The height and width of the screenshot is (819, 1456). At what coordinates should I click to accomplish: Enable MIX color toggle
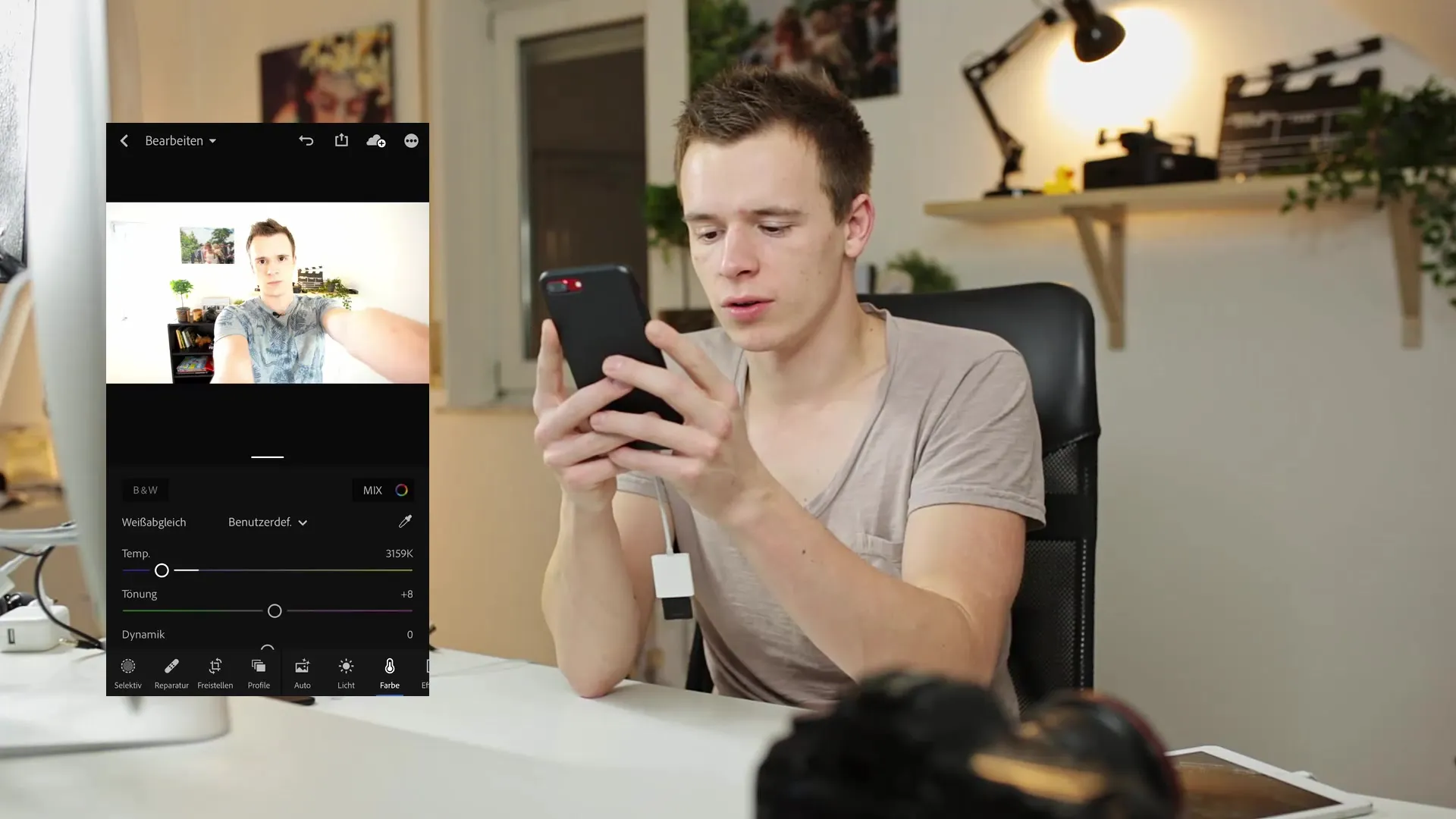401,490
